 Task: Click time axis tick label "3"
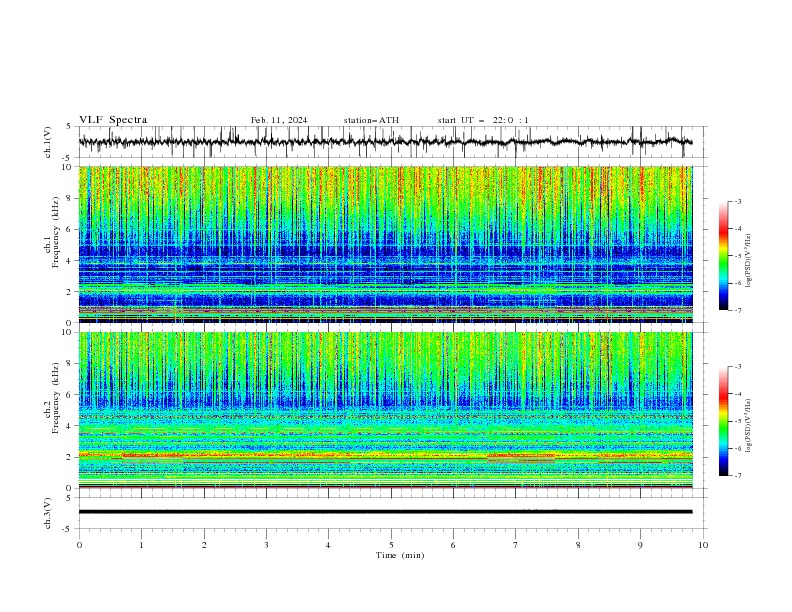click(266, 545)
